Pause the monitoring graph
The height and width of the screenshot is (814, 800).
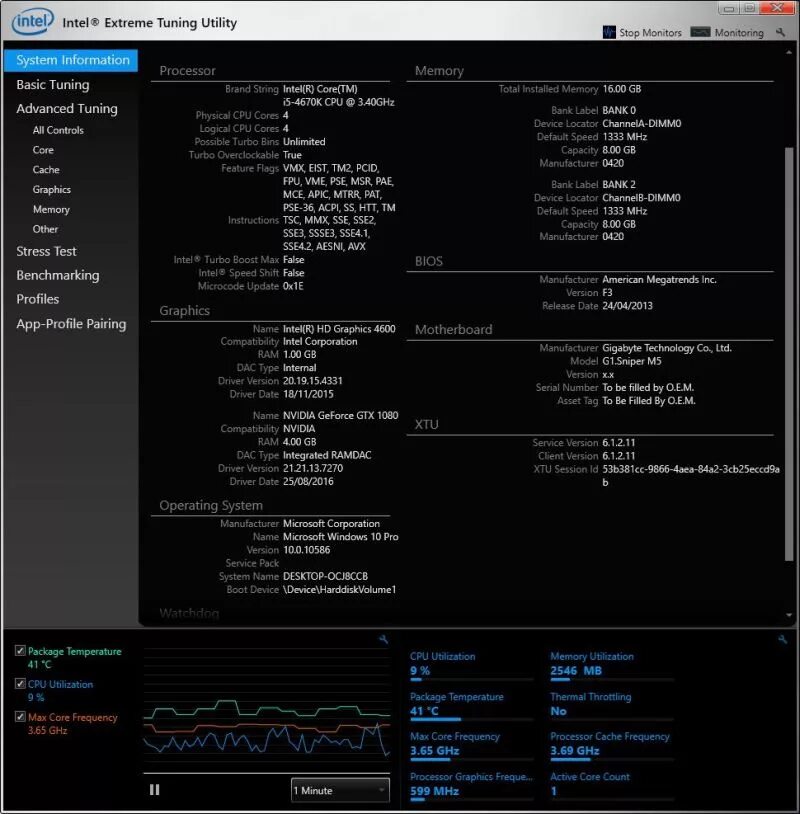point(154,790)
